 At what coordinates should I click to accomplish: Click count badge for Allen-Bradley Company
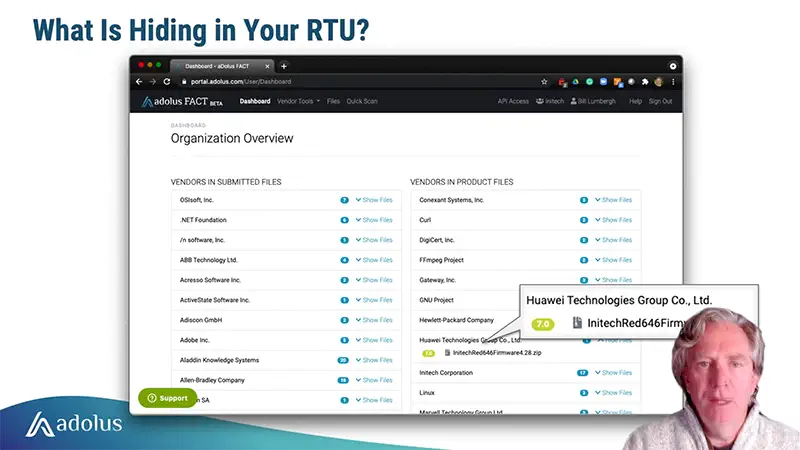343,380
